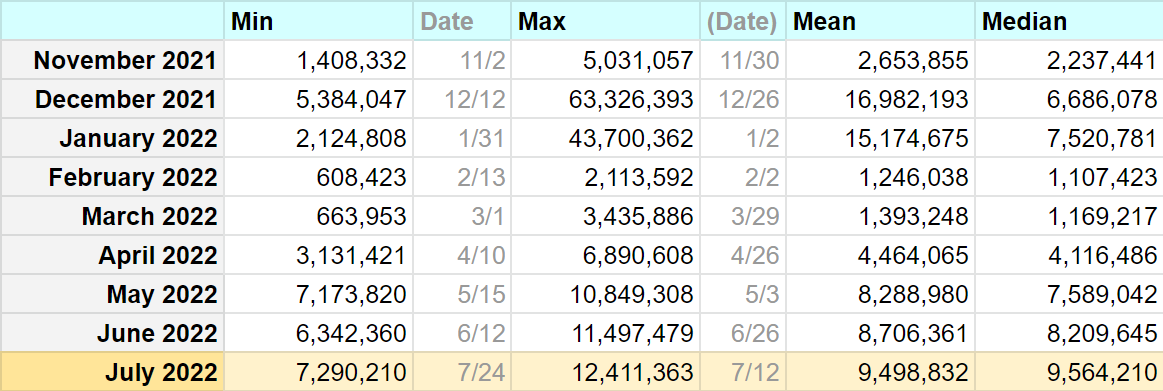Select the Max column header

(x=605, y=21)
